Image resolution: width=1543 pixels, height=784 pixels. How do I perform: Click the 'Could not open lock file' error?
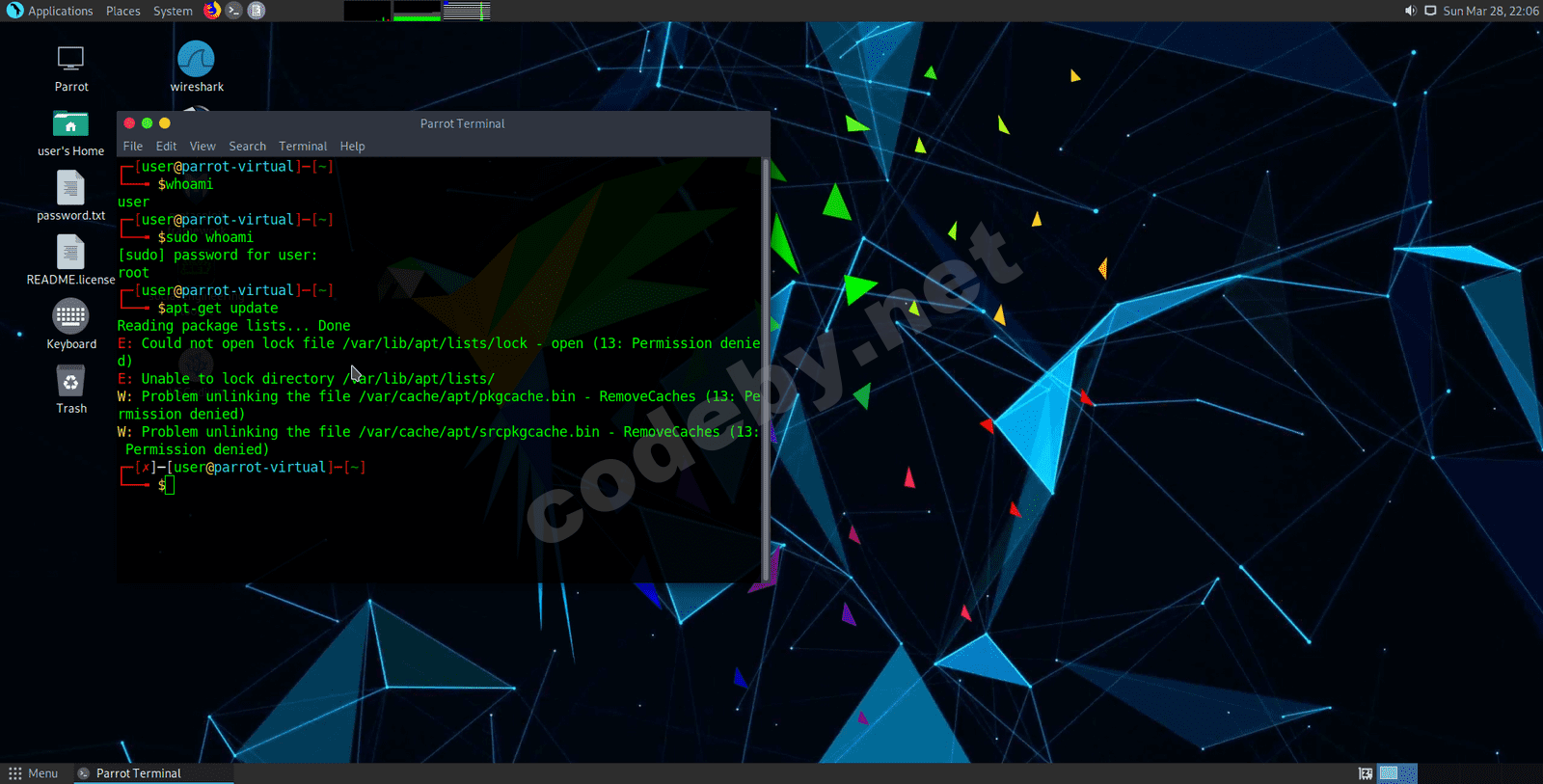tap(439, 352)
